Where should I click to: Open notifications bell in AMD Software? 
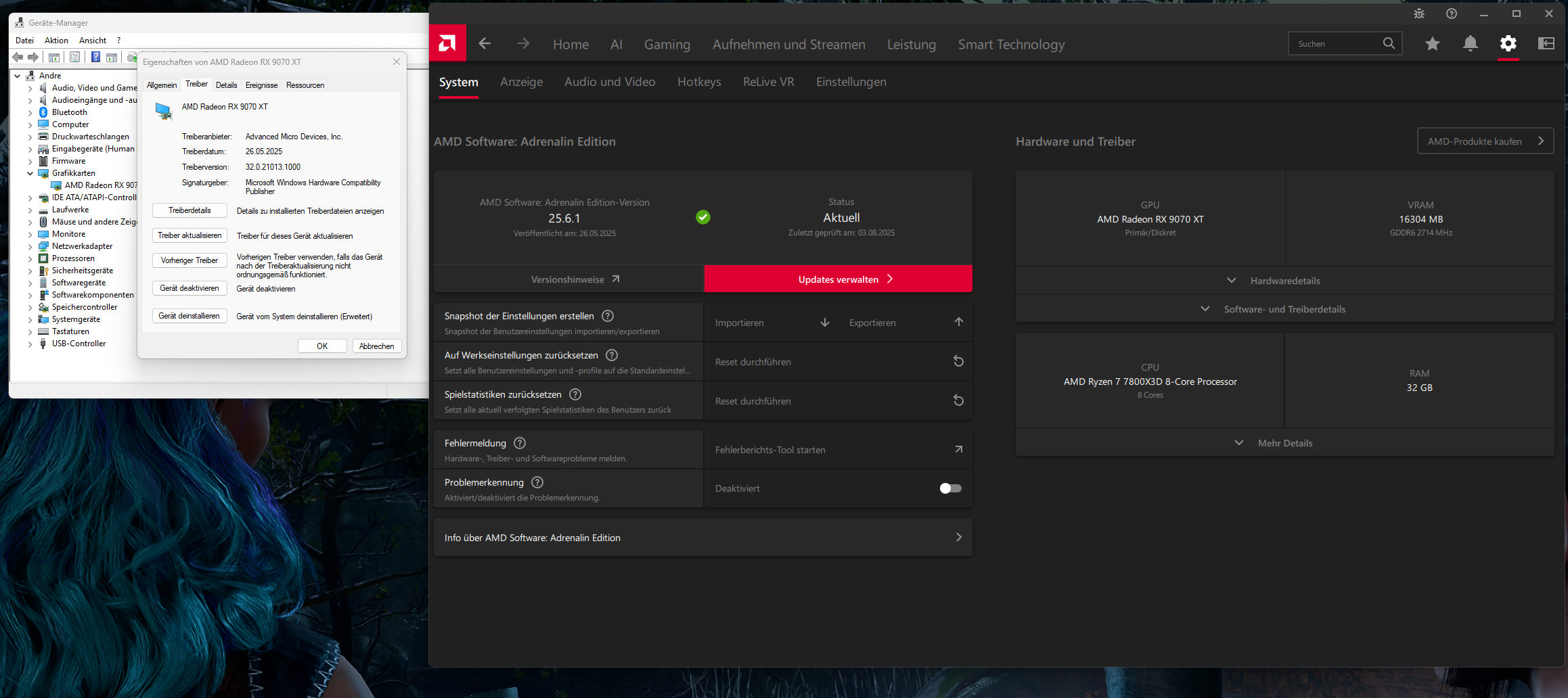[1470, 43]
